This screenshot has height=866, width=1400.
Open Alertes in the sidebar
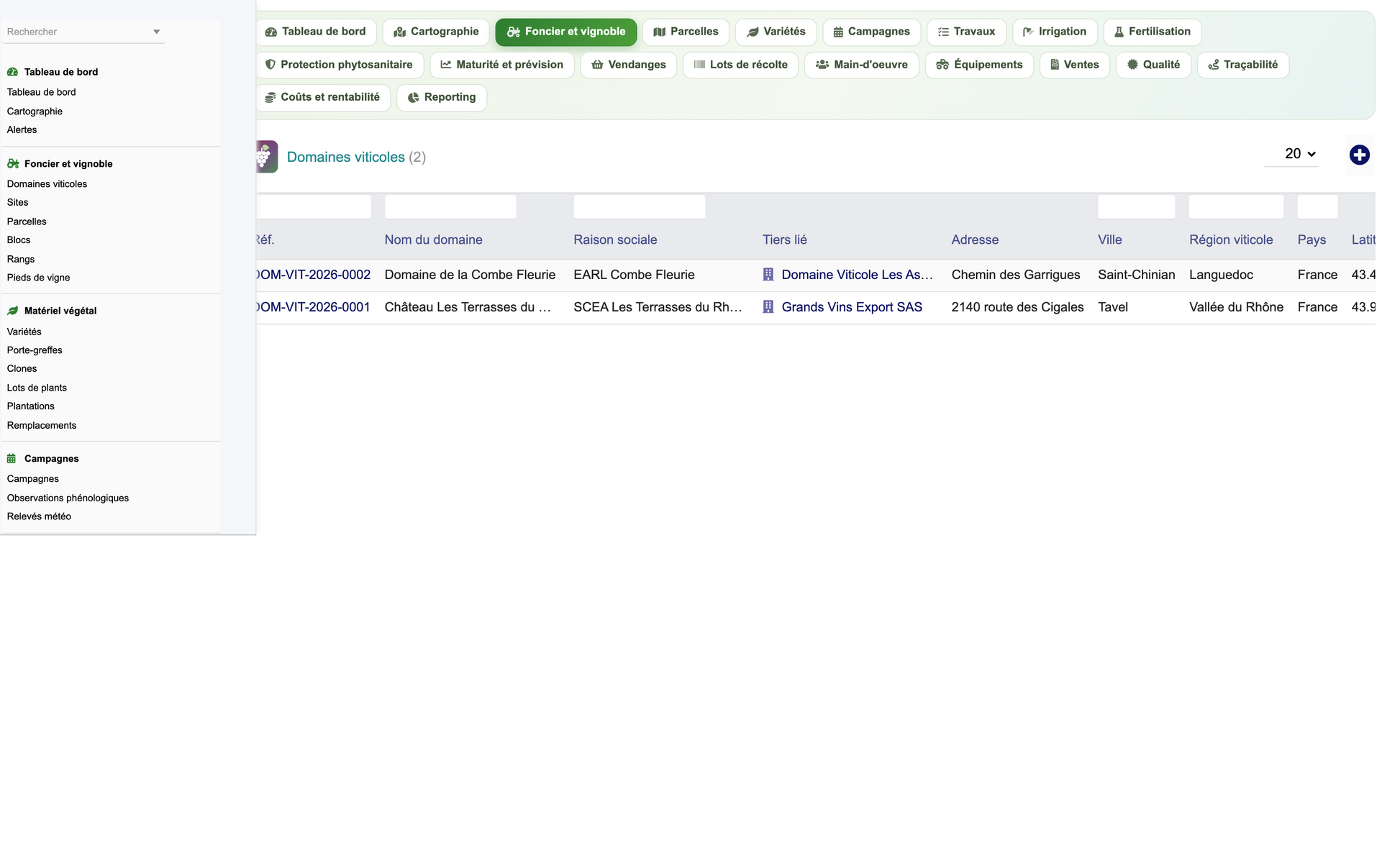pos(22,130)
